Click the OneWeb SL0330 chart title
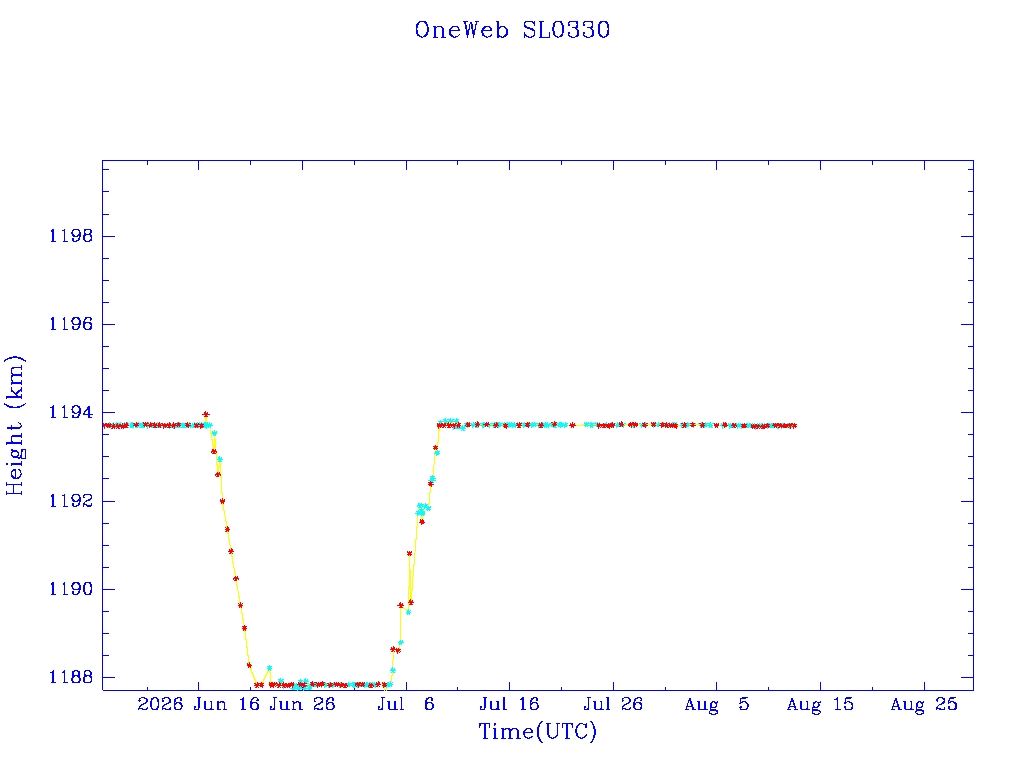Screen dimensions: 1024x768 (x=512, y=30)
